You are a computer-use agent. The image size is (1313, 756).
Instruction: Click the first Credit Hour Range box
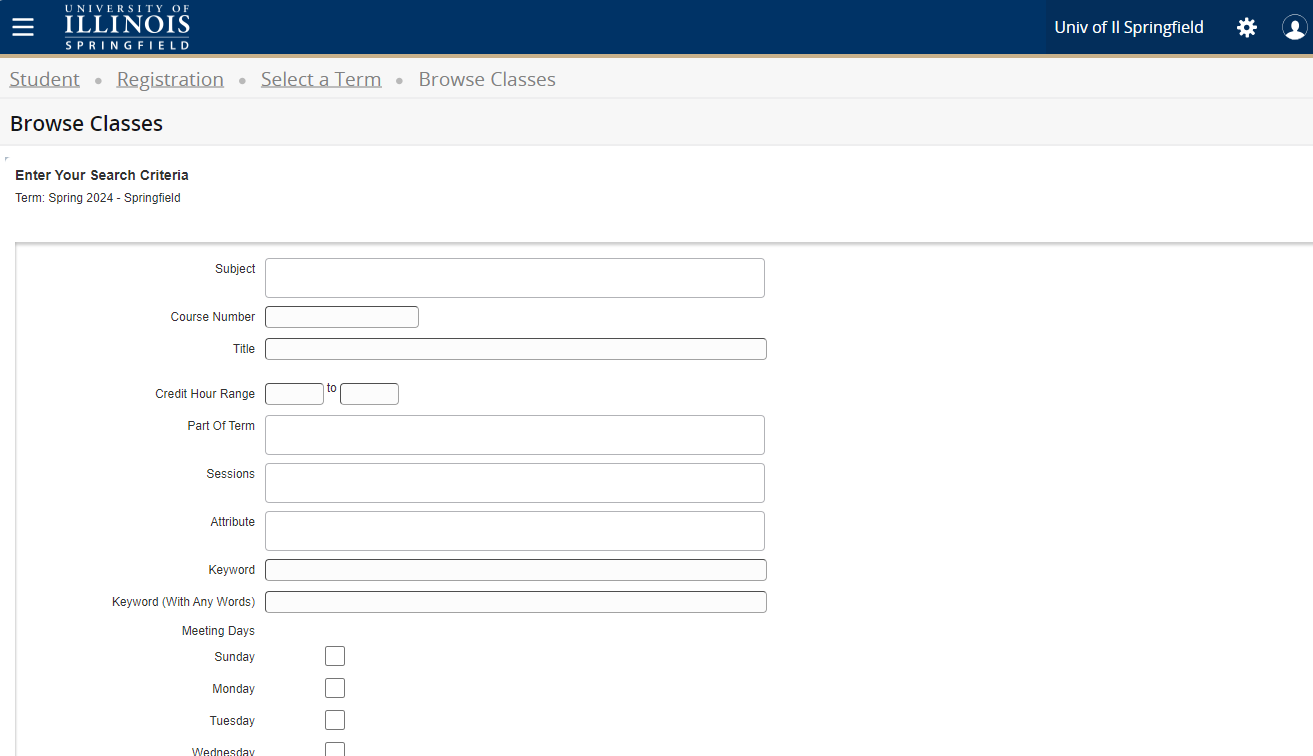294,393
